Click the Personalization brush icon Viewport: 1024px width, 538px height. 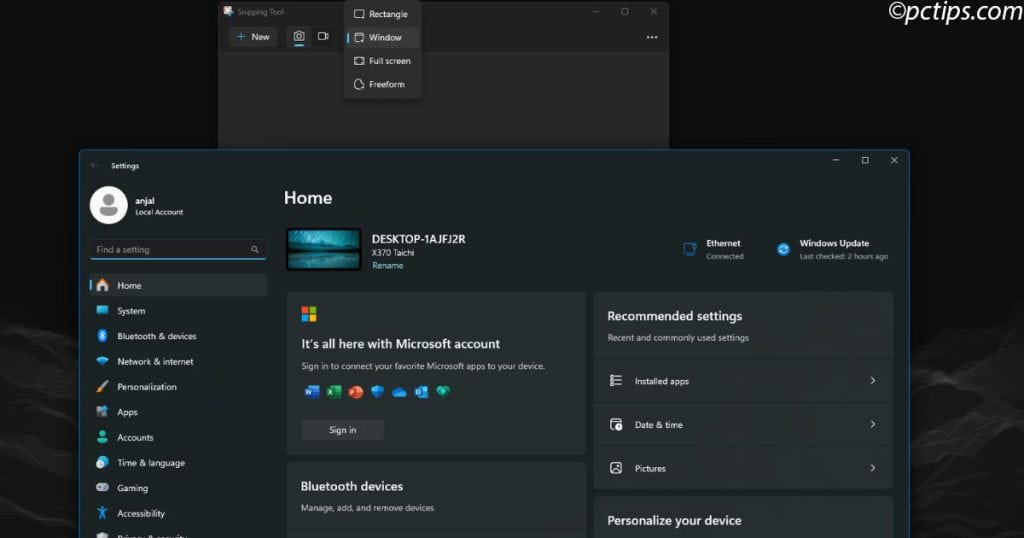(103, 387)
